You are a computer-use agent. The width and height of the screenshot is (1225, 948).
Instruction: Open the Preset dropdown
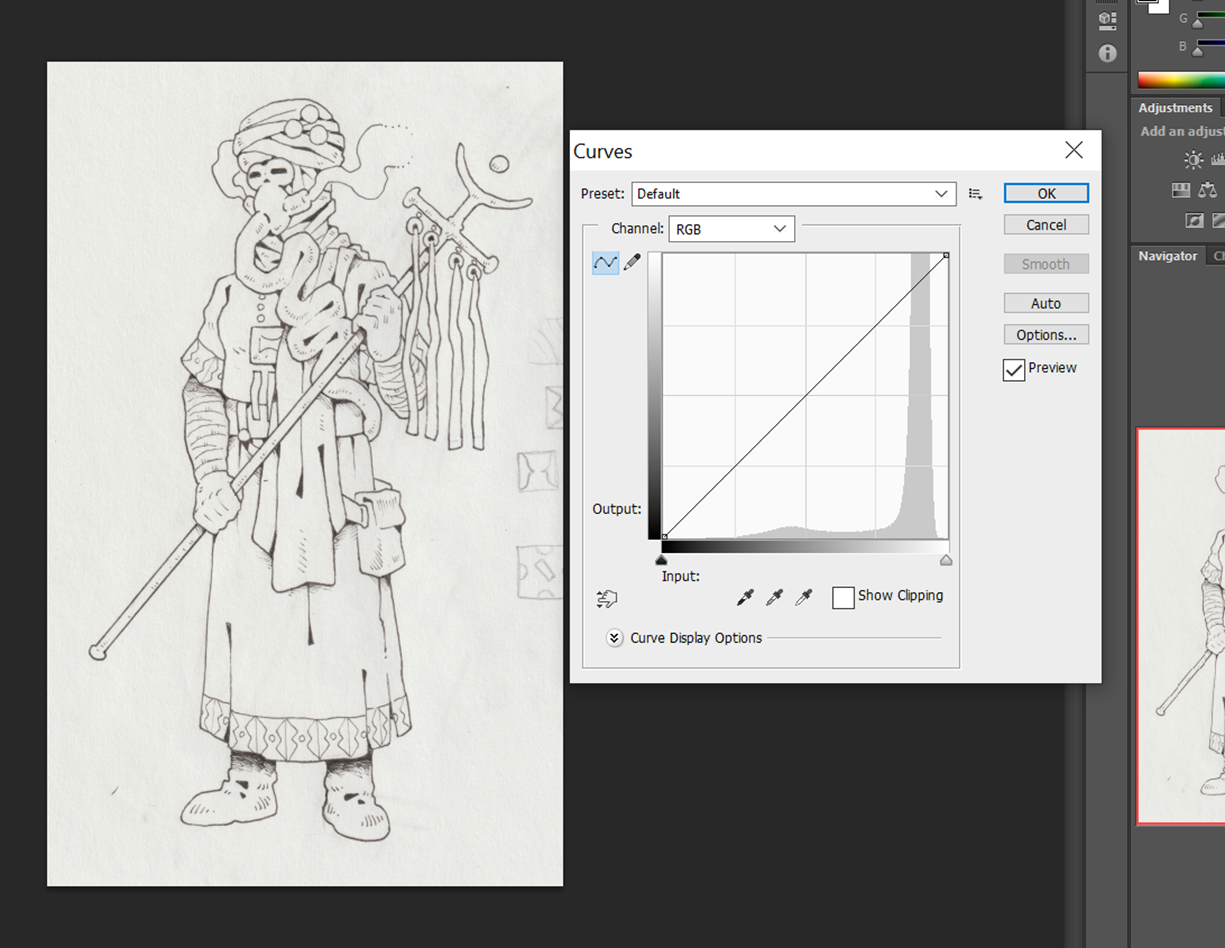click(x=794, y=194)
